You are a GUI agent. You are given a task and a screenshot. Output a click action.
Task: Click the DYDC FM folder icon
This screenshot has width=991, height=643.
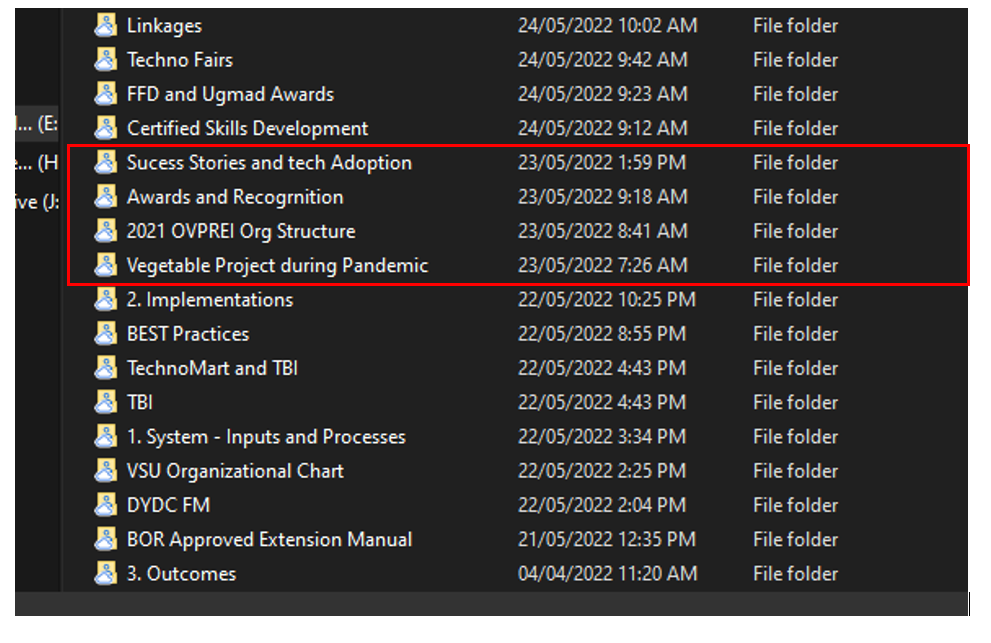(105, 505)
